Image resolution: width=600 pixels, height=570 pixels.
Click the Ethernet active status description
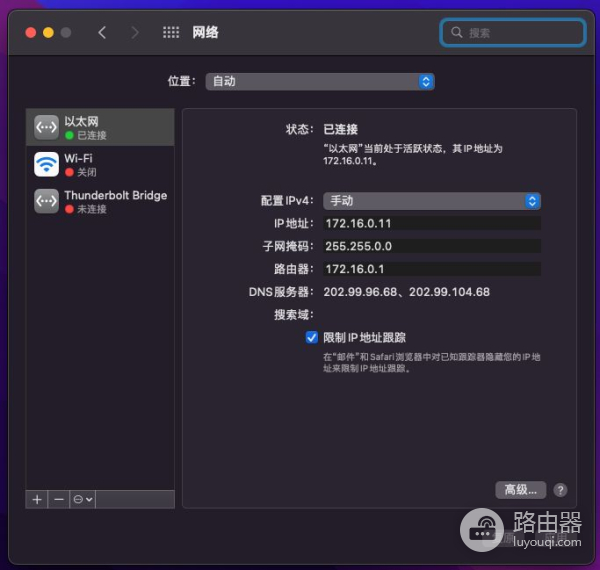point(413,155)
